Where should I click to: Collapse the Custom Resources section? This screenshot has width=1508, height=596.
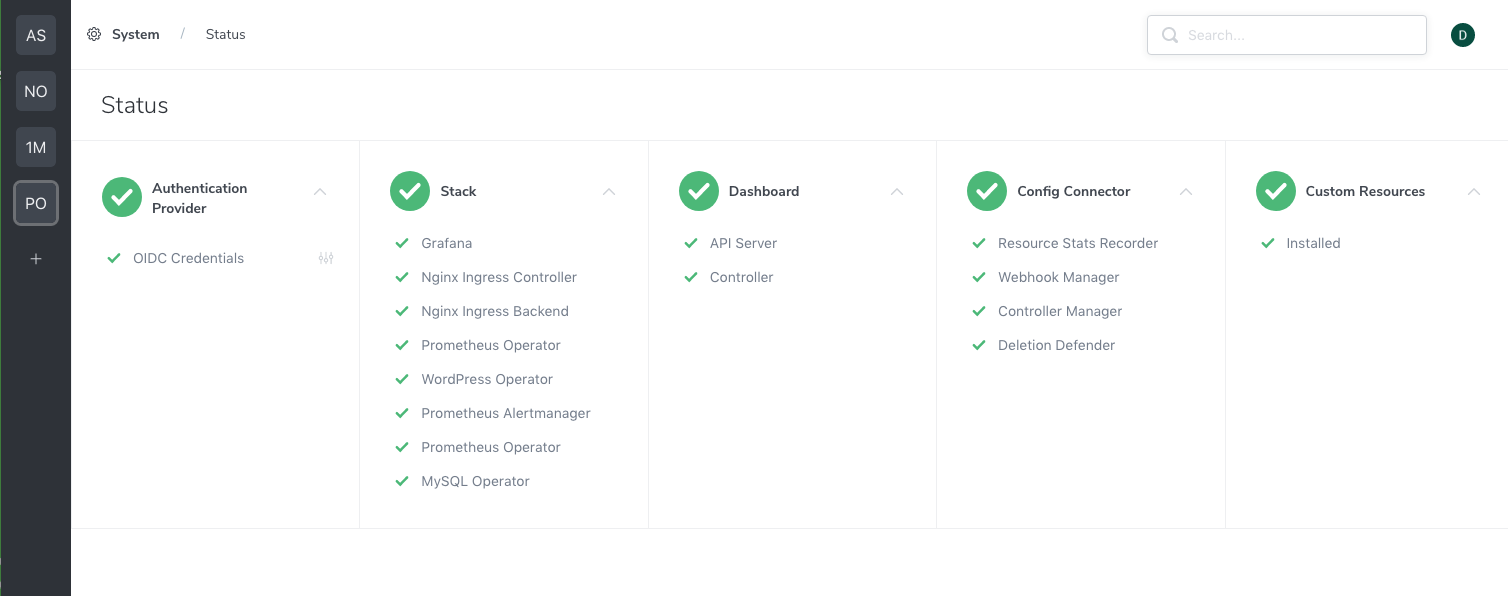[x=1474, y=192]
